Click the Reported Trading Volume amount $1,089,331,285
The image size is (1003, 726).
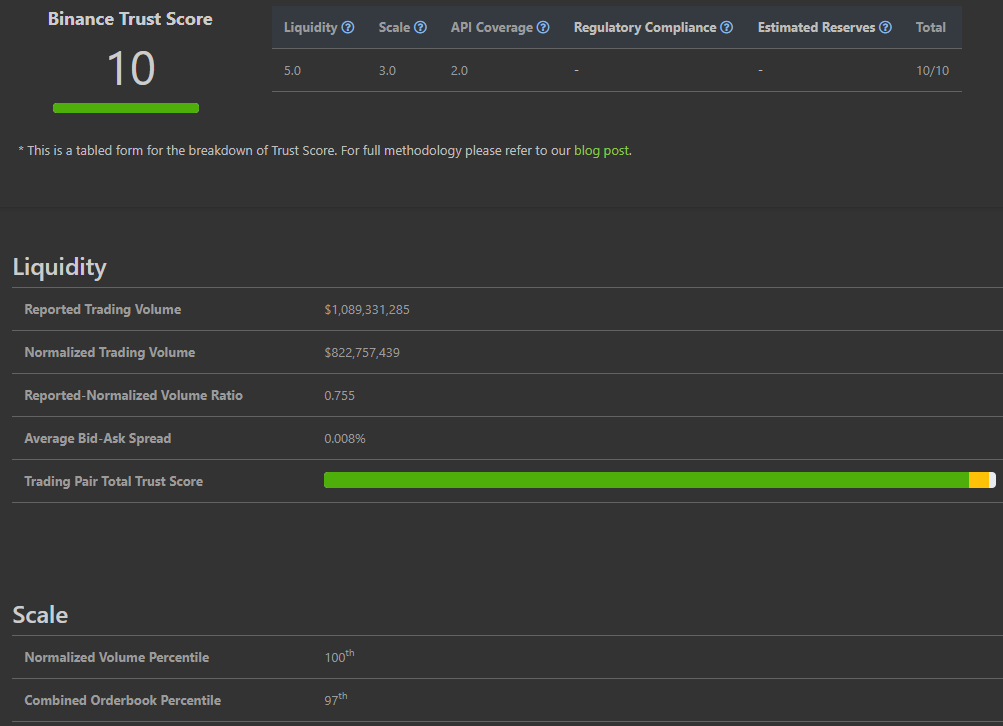tap(367, 310)
